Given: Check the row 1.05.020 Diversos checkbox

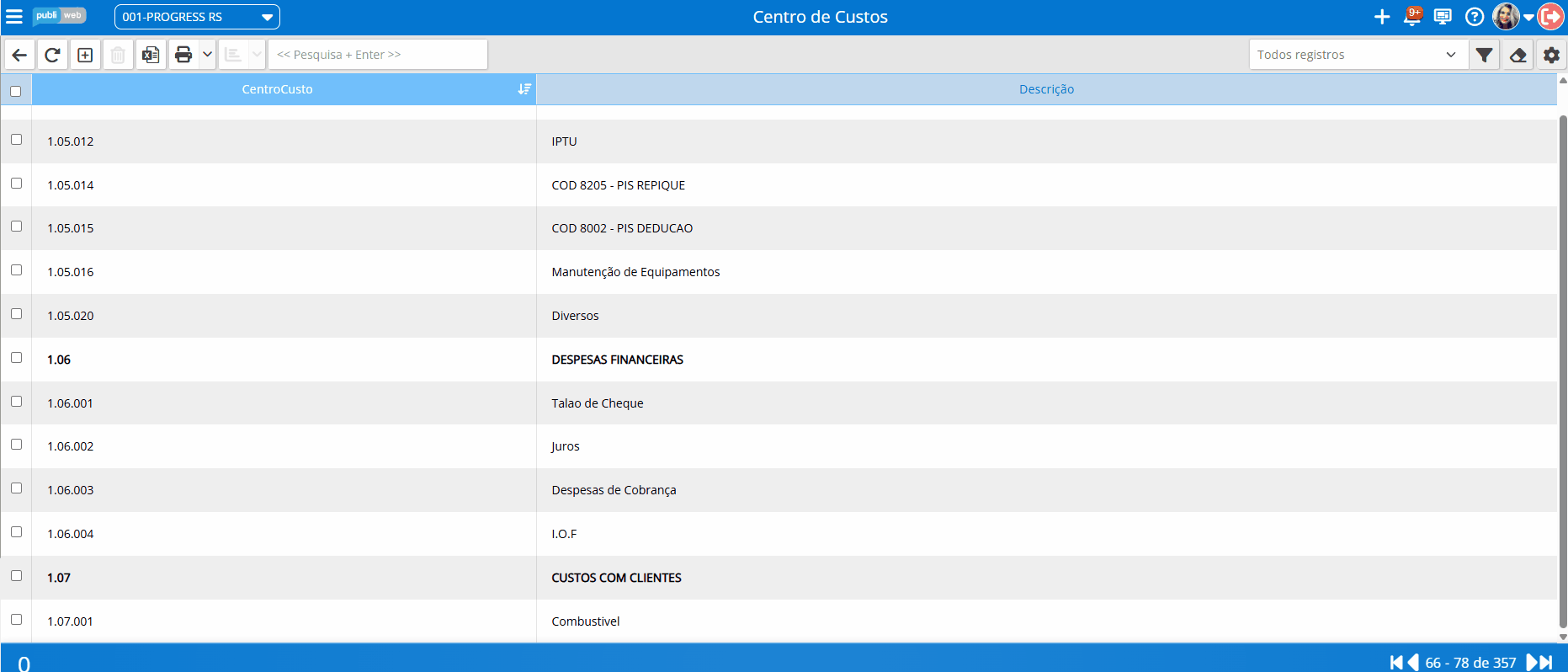Looking at the screenshot, I should [16, 314].
